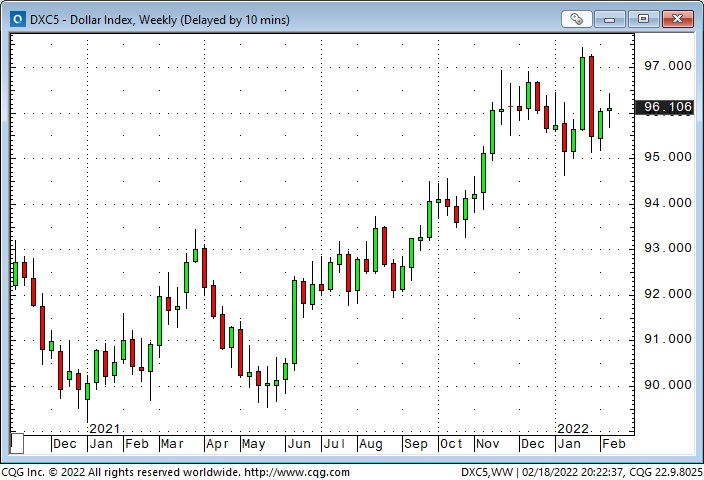The image size is (704, 480).
Task: Click the CQG chart window icon
Action: point(18,19)
